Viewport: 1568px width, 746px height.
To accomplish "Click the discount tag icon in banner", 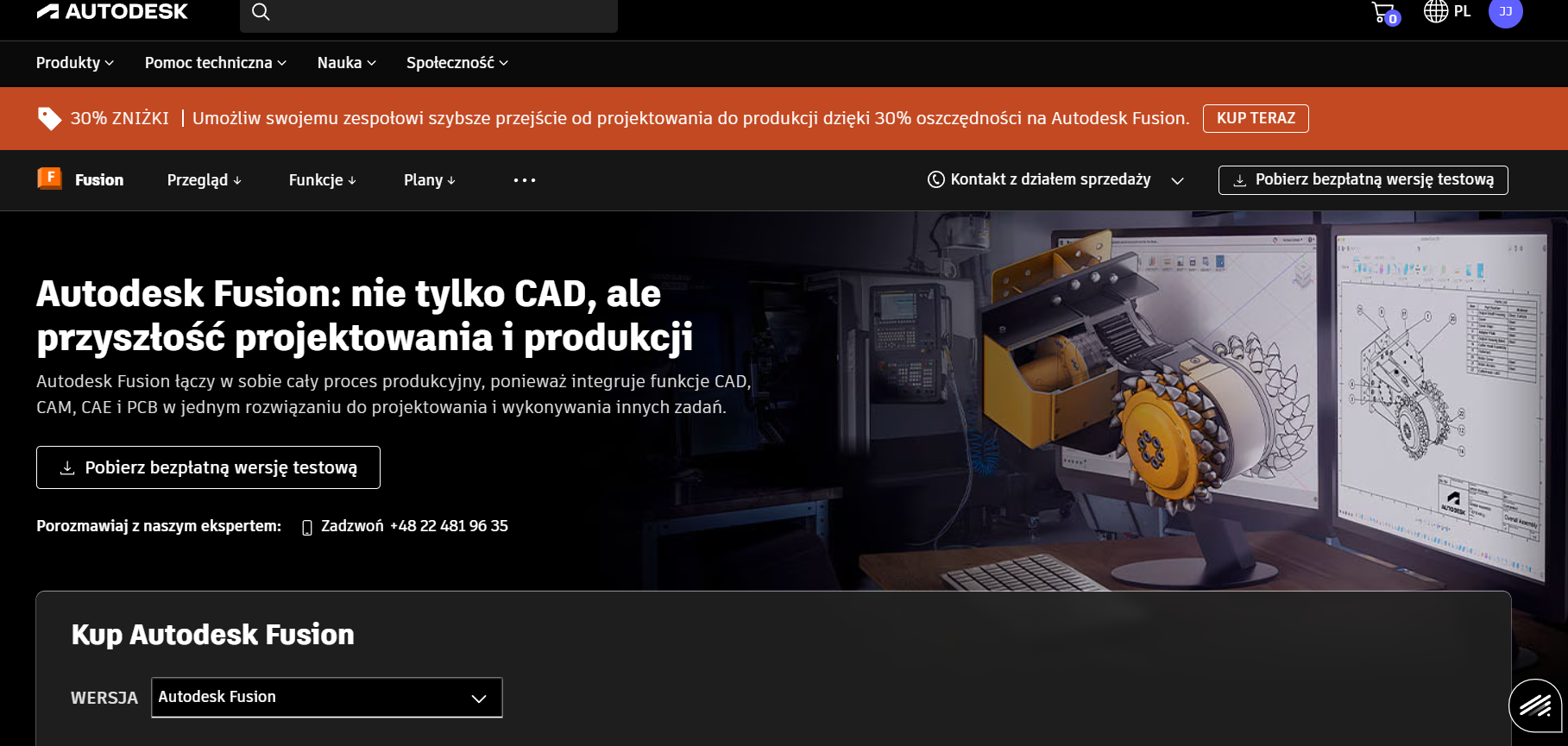I will point(49,118).
